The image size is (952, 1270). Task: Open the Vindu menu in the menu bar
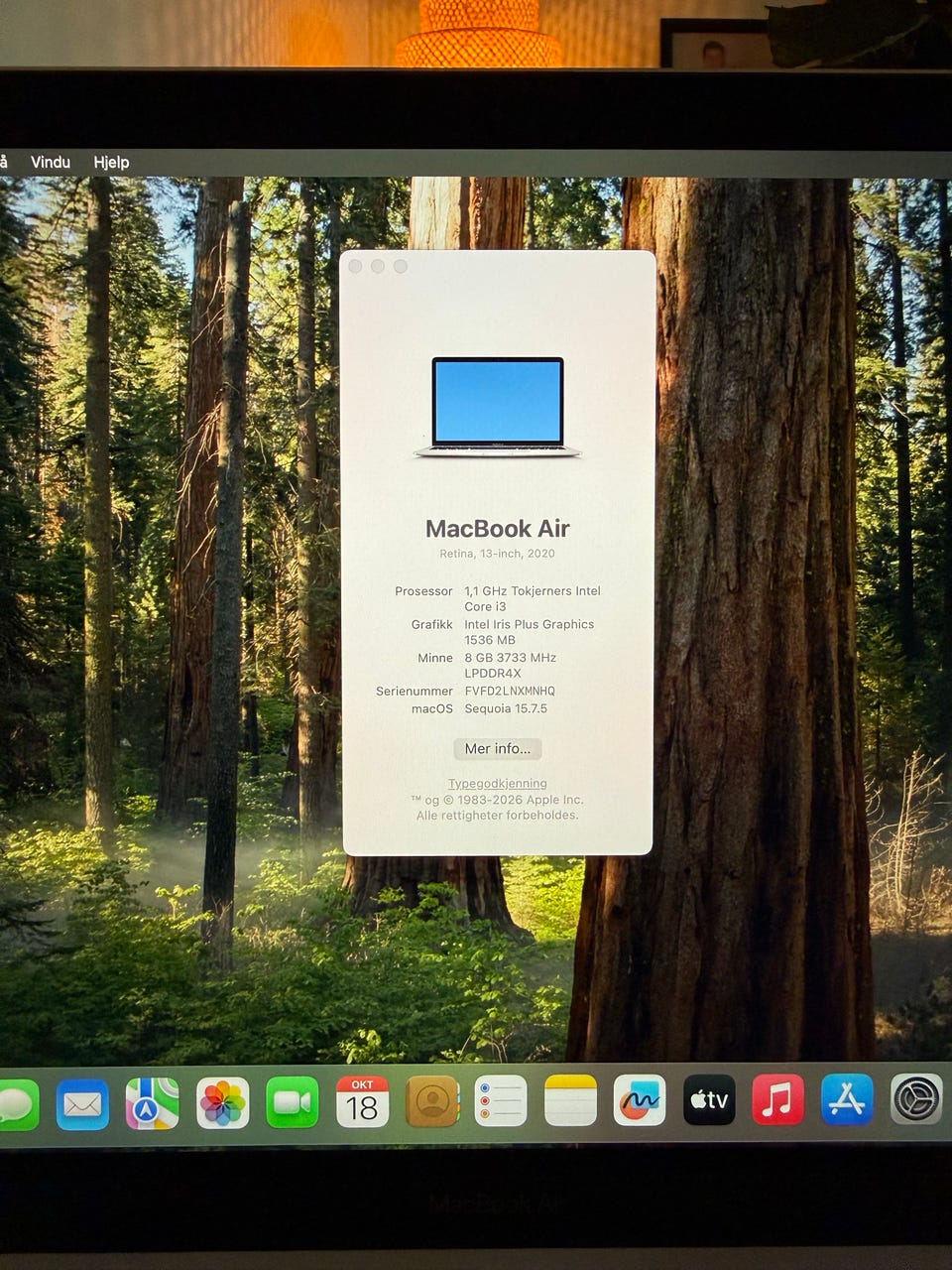51,162
